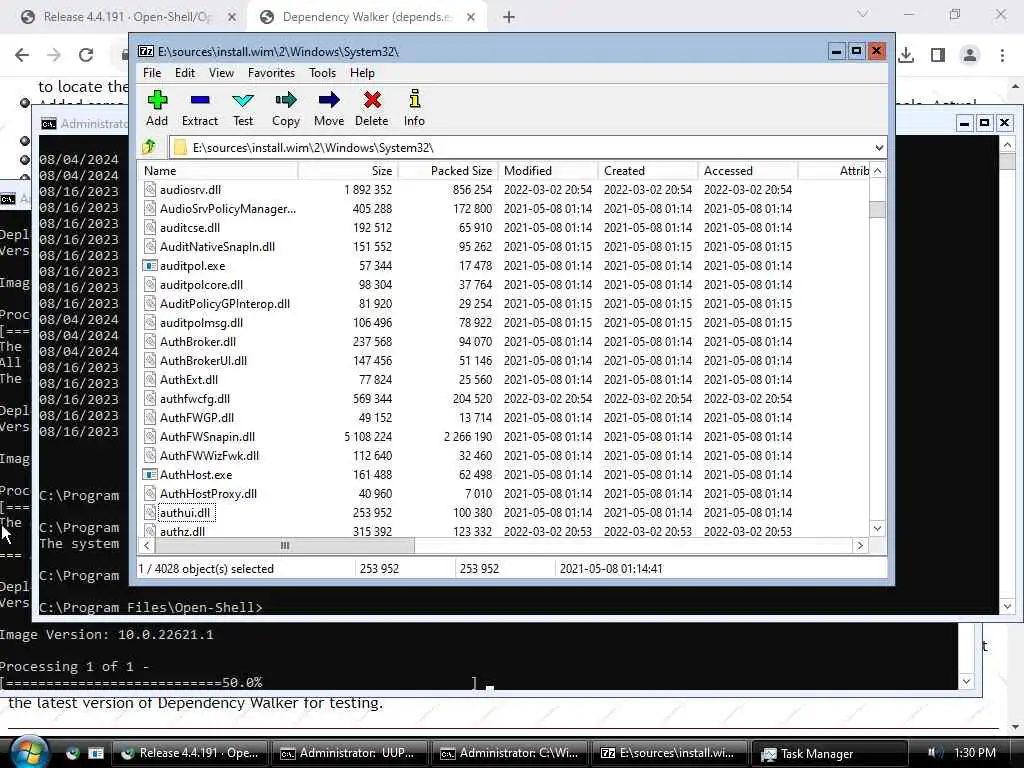The image size is (1024, 768).
Task: Click the Test toolbar icon
Action: point(243,100)
